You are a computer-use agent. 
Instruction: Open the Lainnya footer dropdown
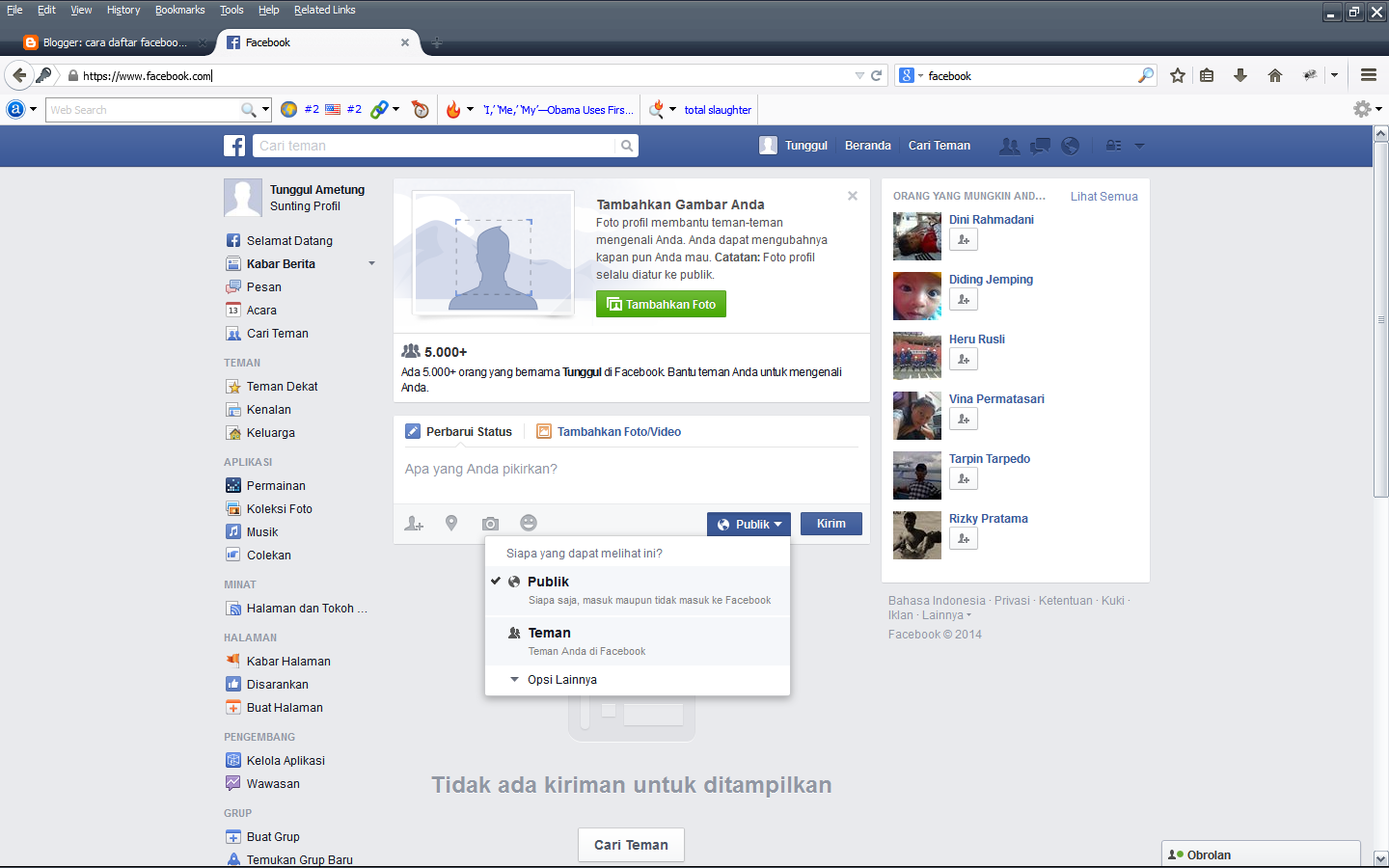(942, 614)
